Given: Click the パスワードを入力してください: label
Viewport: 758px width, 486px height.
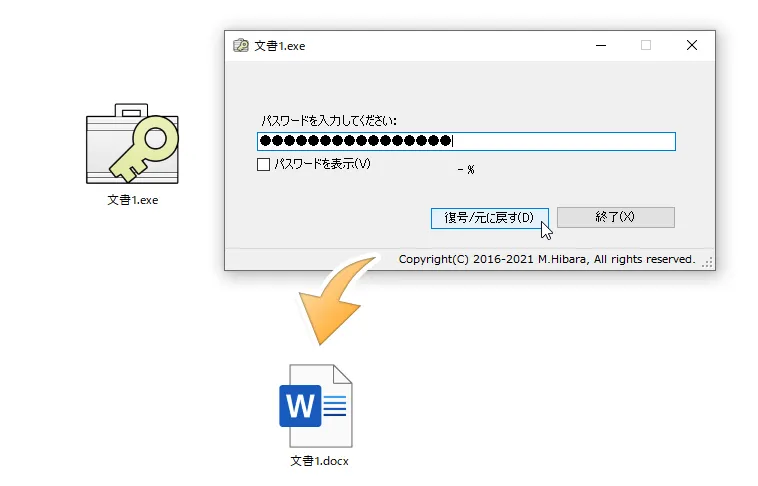Looking at the screenshot, I should (329, 120).
